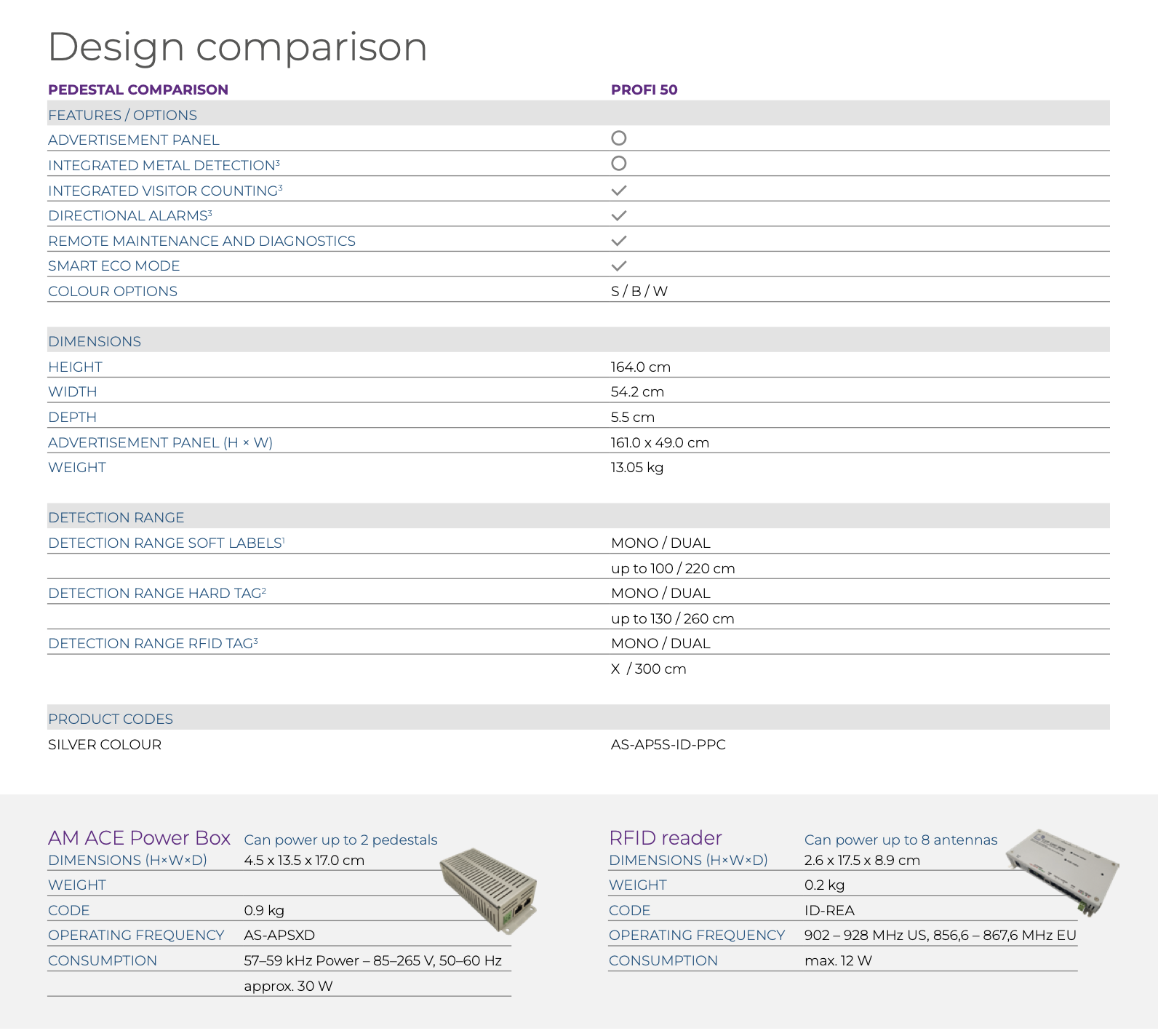1158x1036 pixels.
Task: Click Power Box DIMENSIONS (H×W×D) label
Action: [x=127, y=860]
